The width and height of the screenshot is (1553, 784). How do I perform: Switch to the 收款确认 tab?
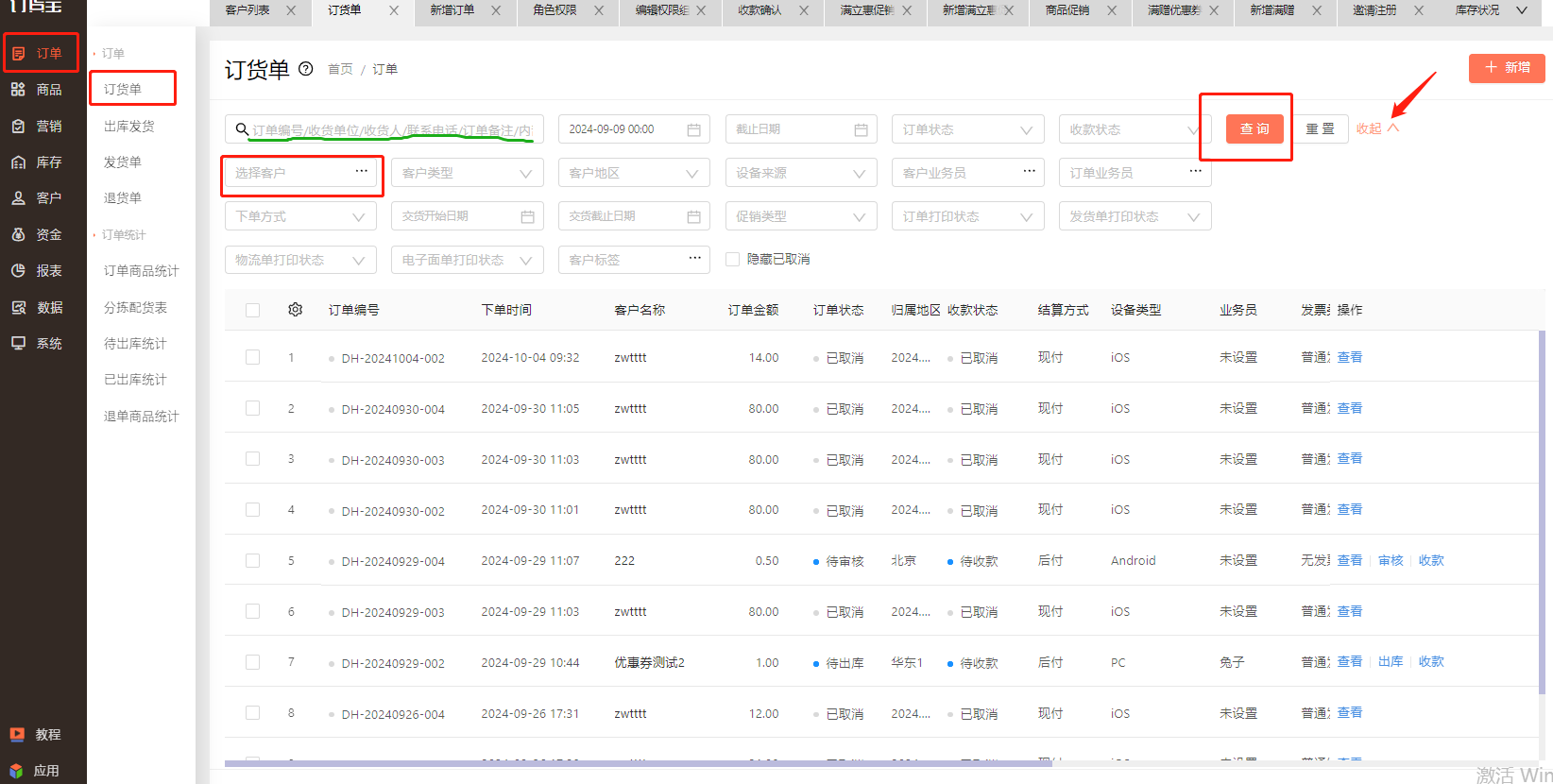point(759,10)
